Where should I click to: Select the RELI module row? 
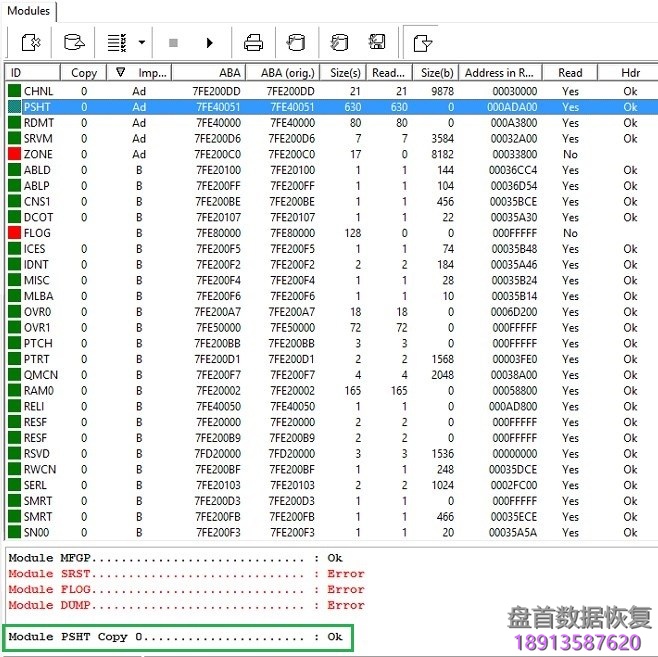332,407
